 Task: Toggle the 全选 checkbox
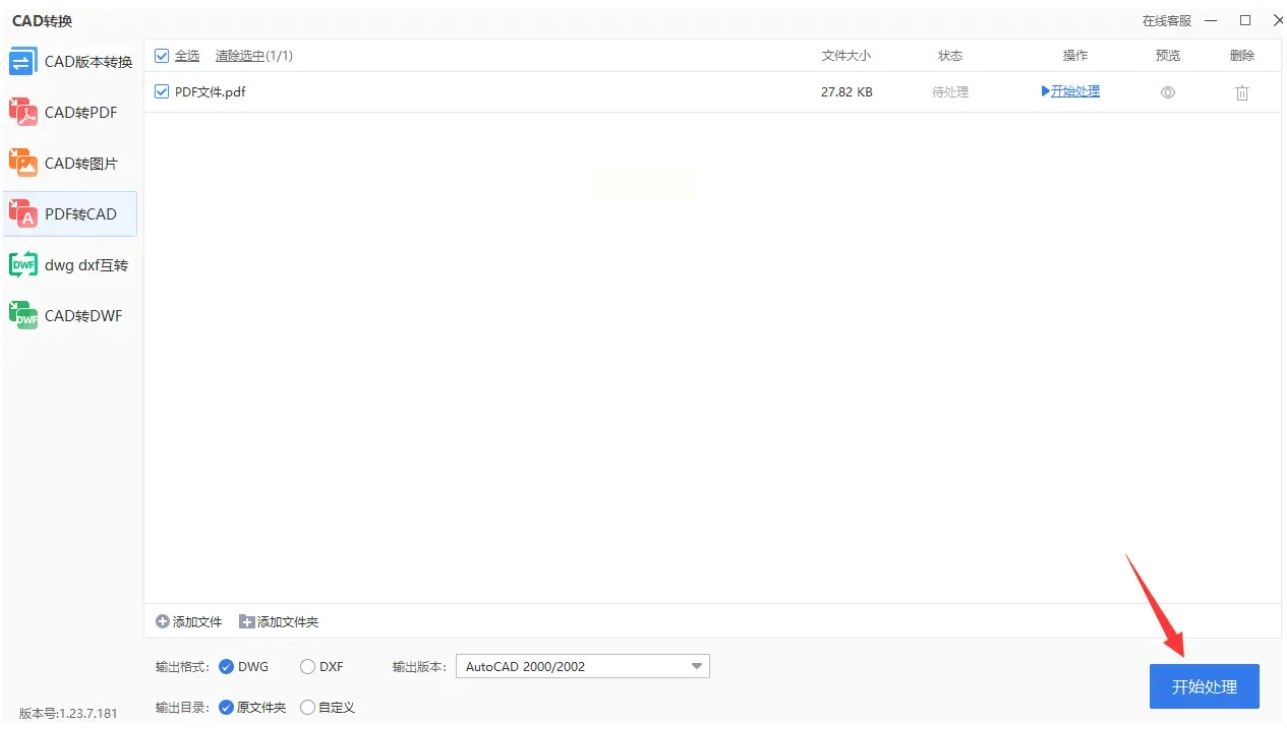(x=162, y=56)
